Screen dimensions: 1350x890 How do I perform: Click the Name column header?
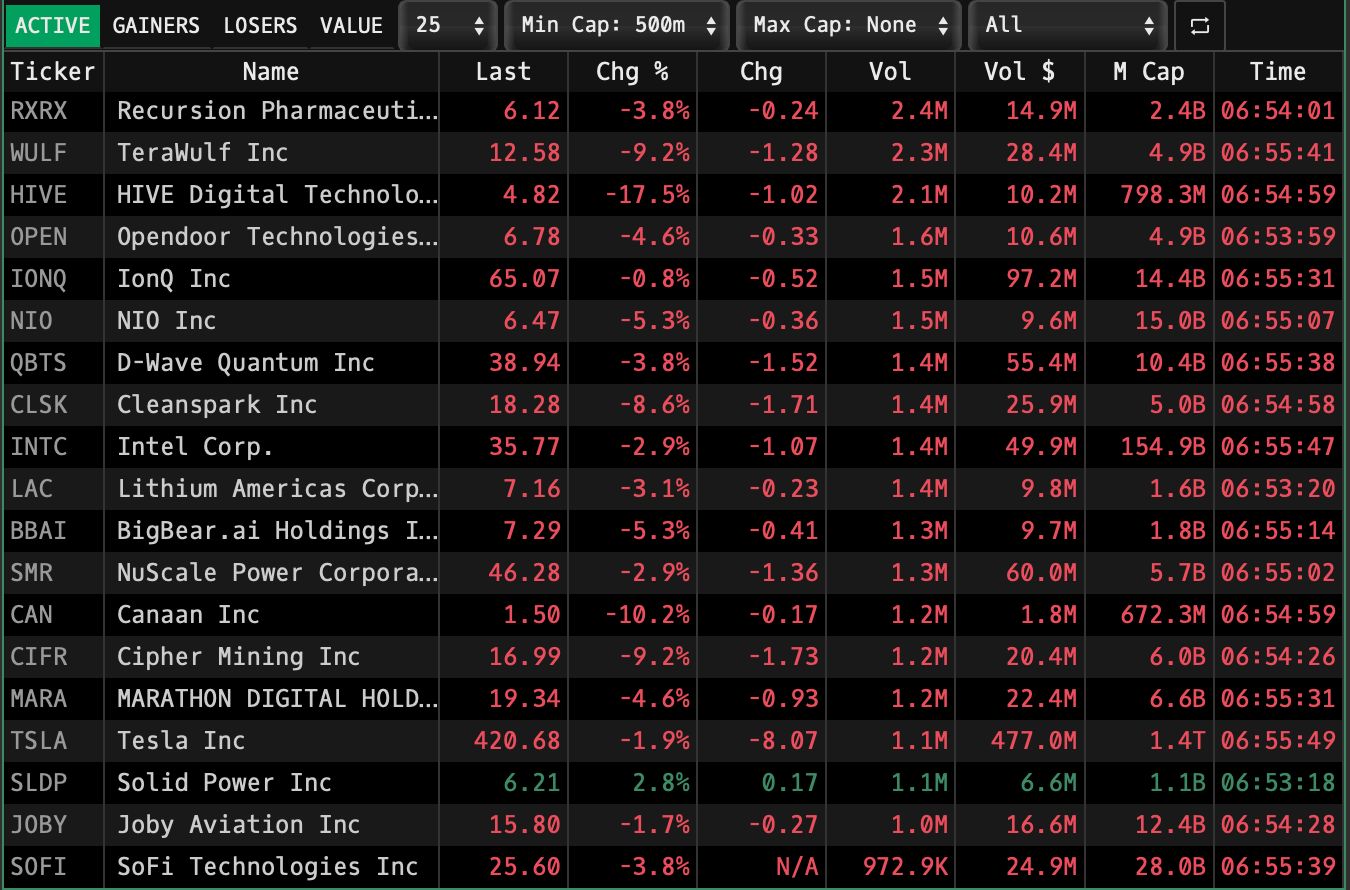click(271, 71)
